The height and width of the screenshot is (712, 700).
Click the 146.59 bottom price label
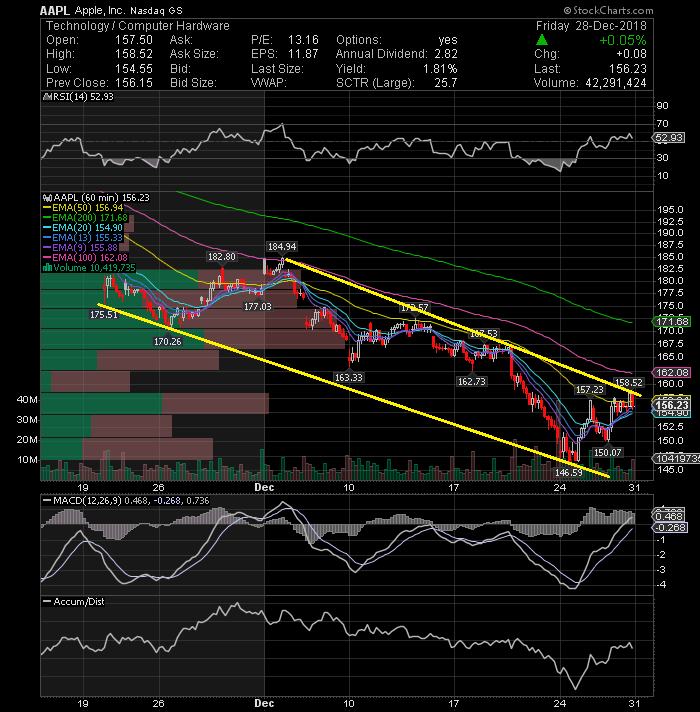(569, 472)
